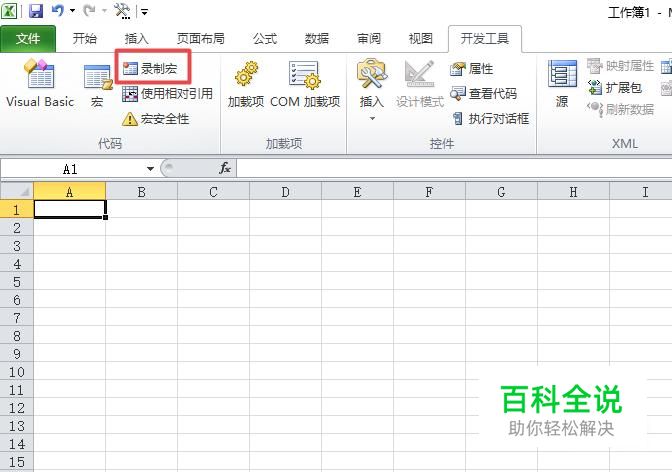Open the 加载项 add-ins gear icon

click(x=246, y=83)
